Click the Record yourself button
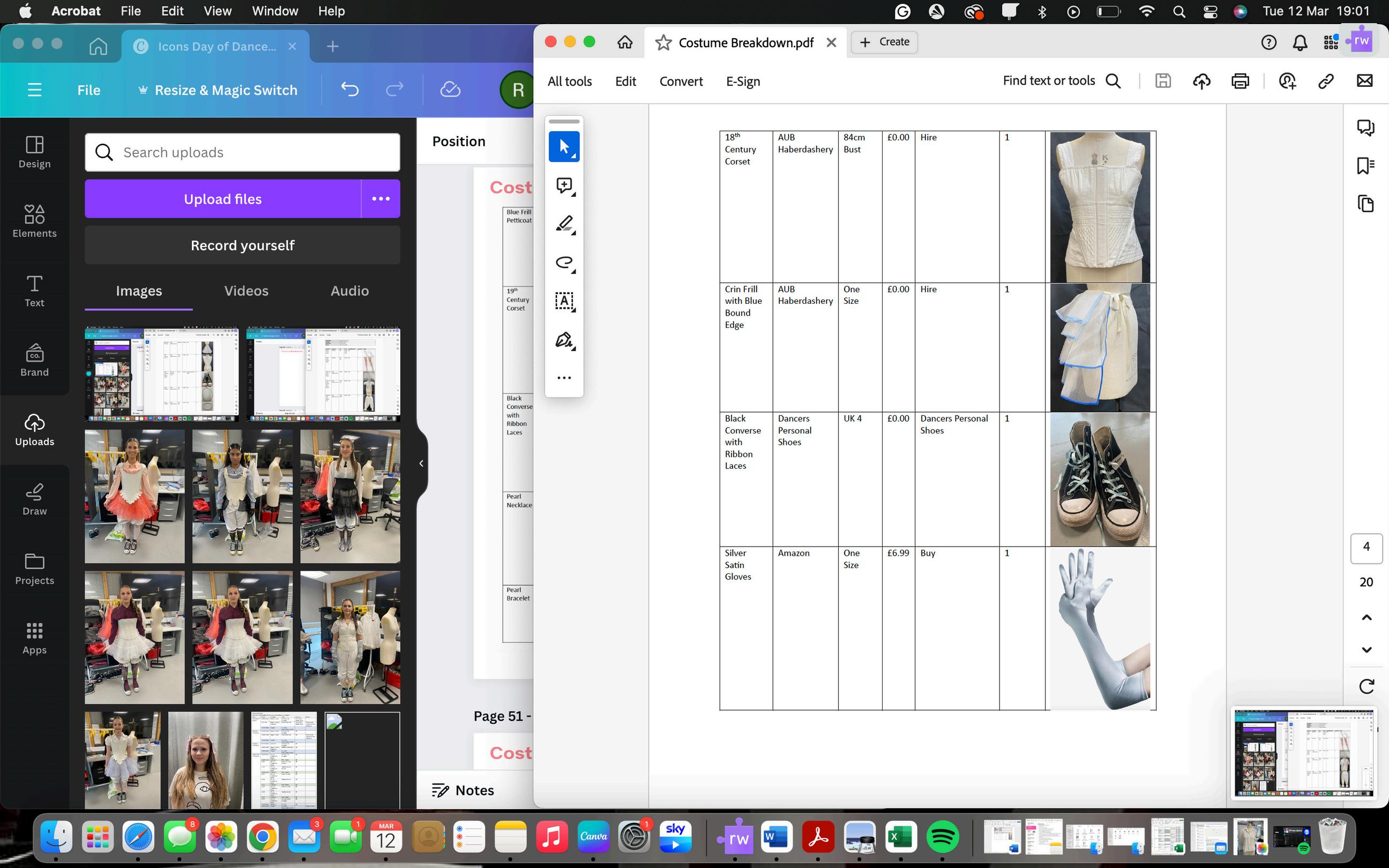This screenshot has height=868, width=1389. click(x=242, y=245)
